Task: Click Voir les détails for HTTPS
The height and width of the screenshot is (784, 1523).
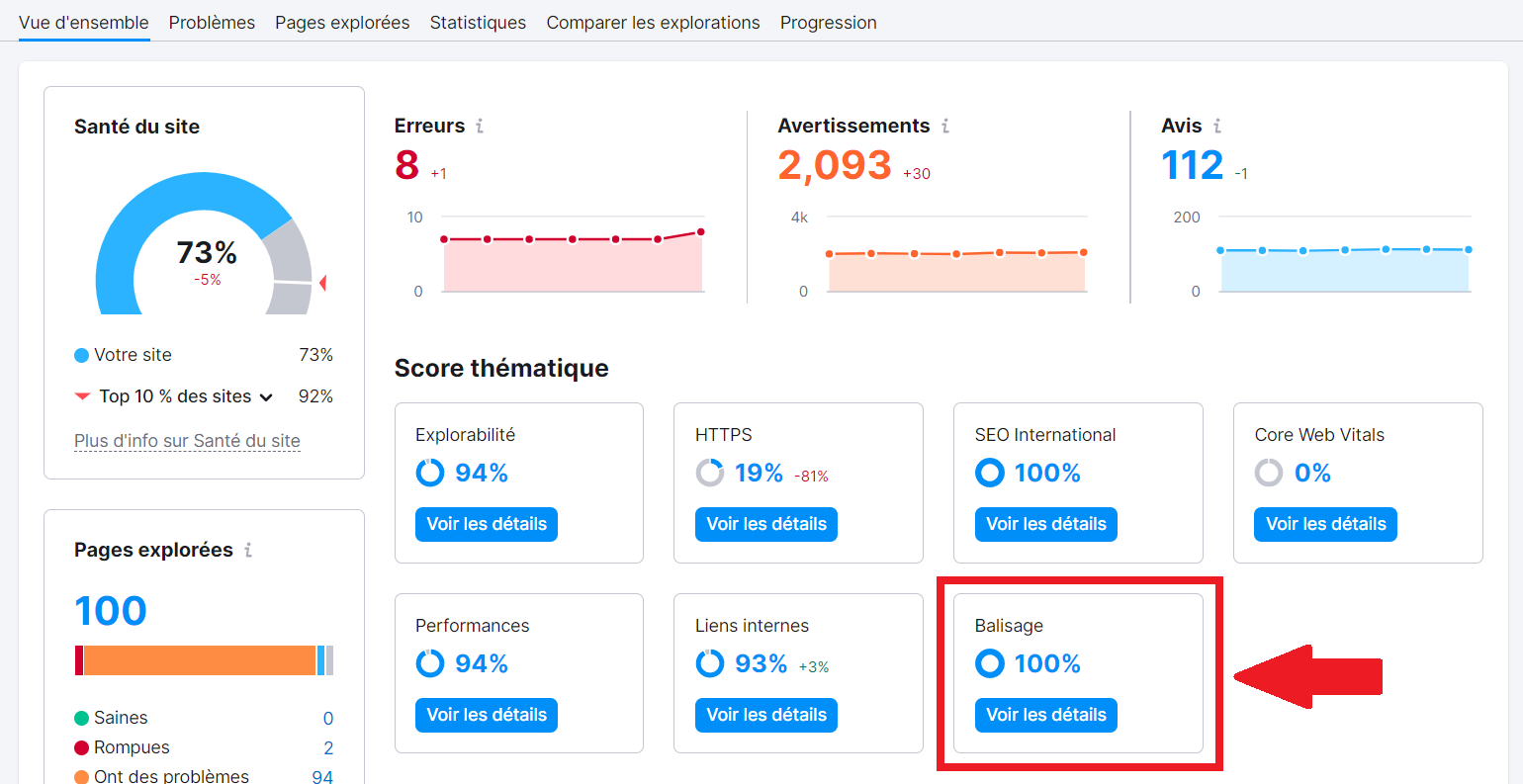Action: point(766,524)
